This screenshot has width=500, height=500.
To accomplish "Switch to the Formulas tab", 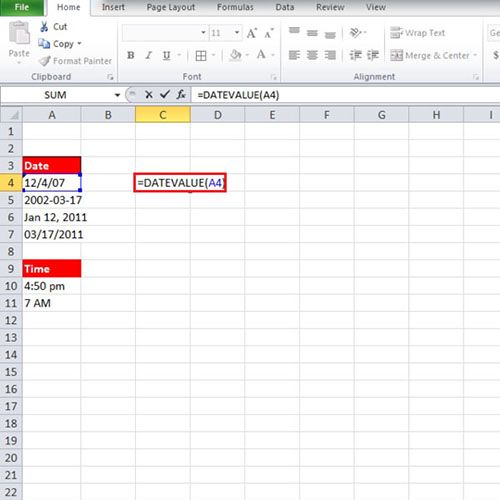I will tap(235, 7).
